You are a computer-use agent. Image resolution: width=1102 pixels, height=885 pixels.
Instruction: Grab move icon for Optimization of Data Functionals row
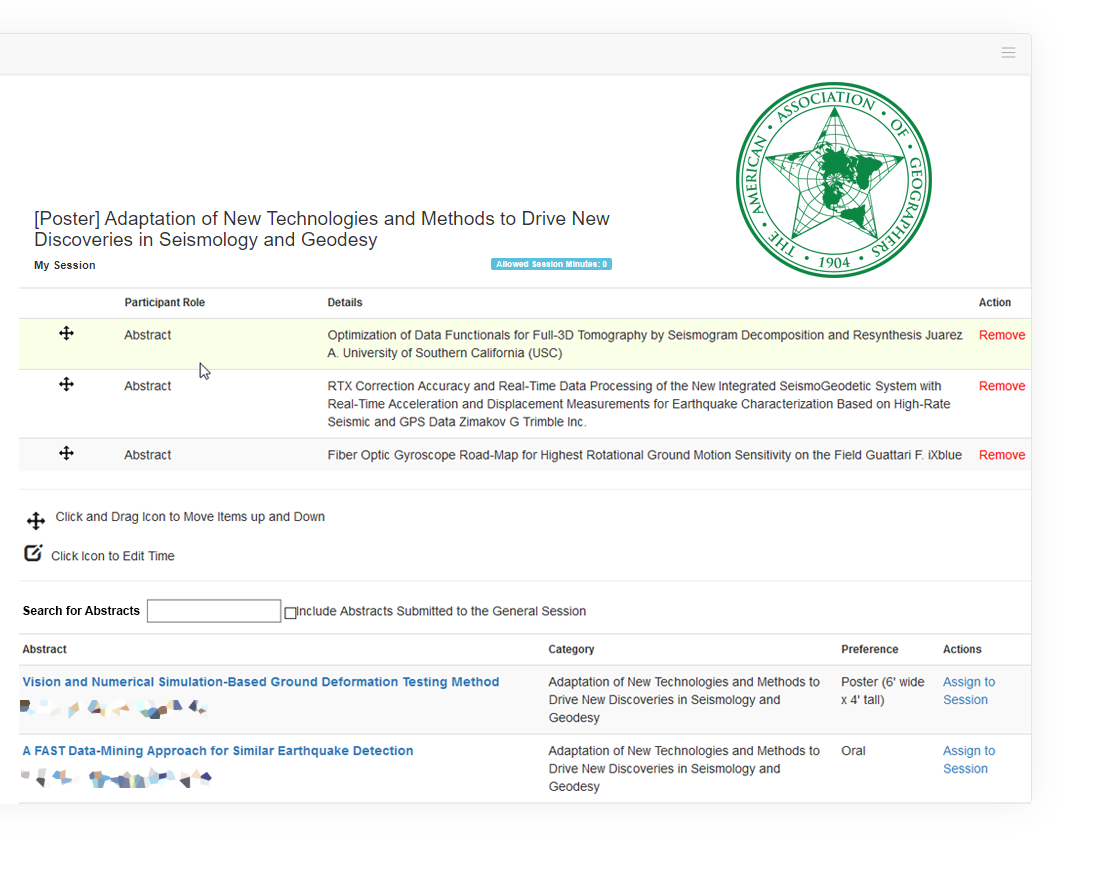pyautogui.click(x=66, y=333)
